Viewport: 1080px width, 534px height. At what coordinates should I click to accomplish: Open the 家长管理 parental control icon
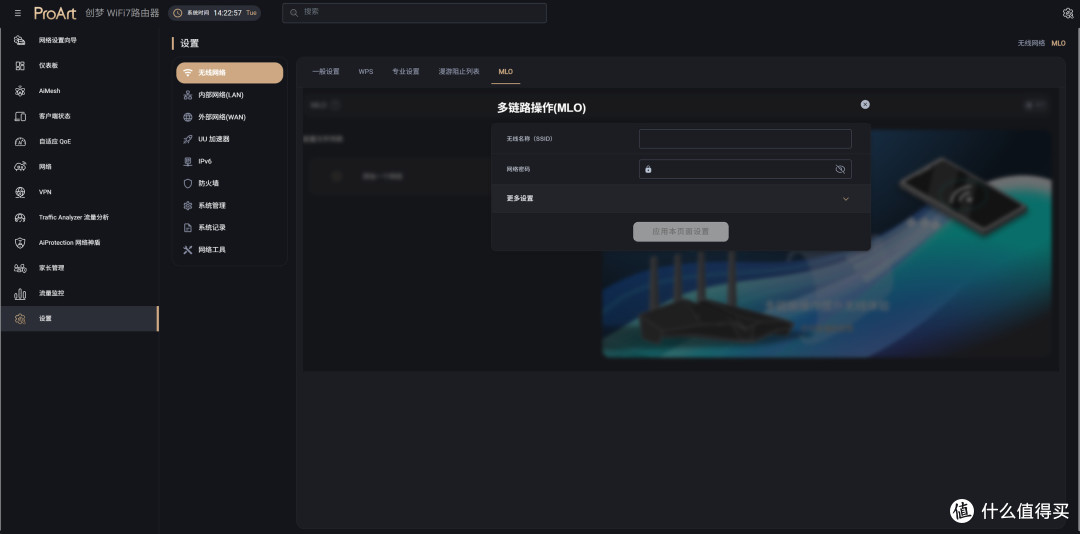(x=20, y=268)
